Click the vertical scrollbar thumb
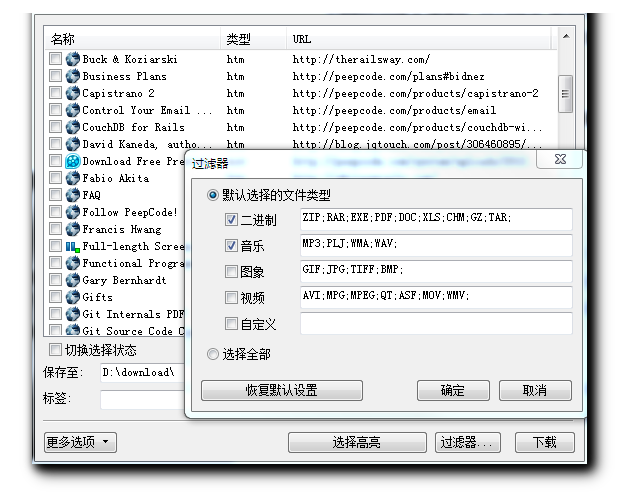This screenshot has width=621, height=498. [x=565, y=94]
